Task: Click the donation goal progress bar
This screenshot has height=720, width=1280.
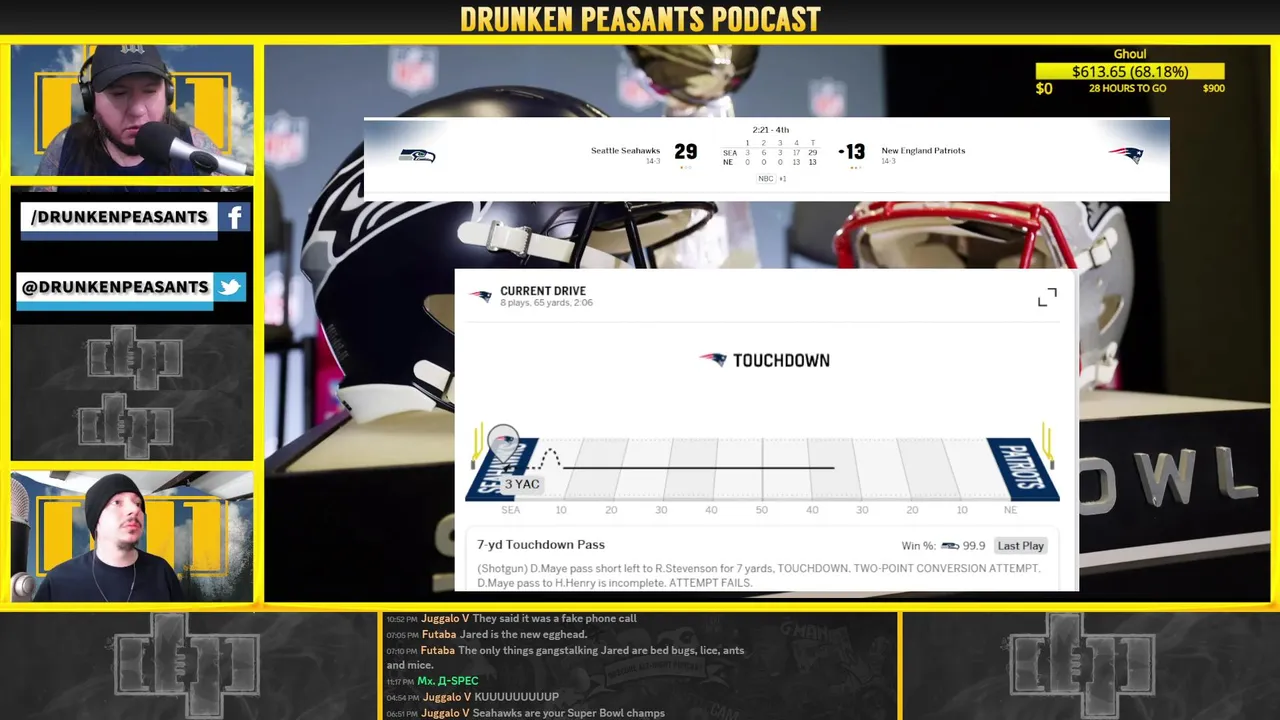Action: coord(1130,72)
